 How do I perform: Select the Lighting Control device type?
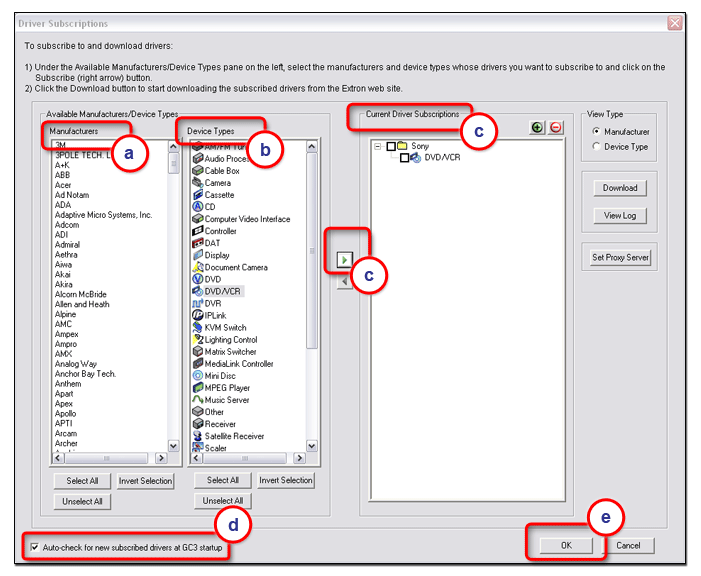tap(230, 340)
